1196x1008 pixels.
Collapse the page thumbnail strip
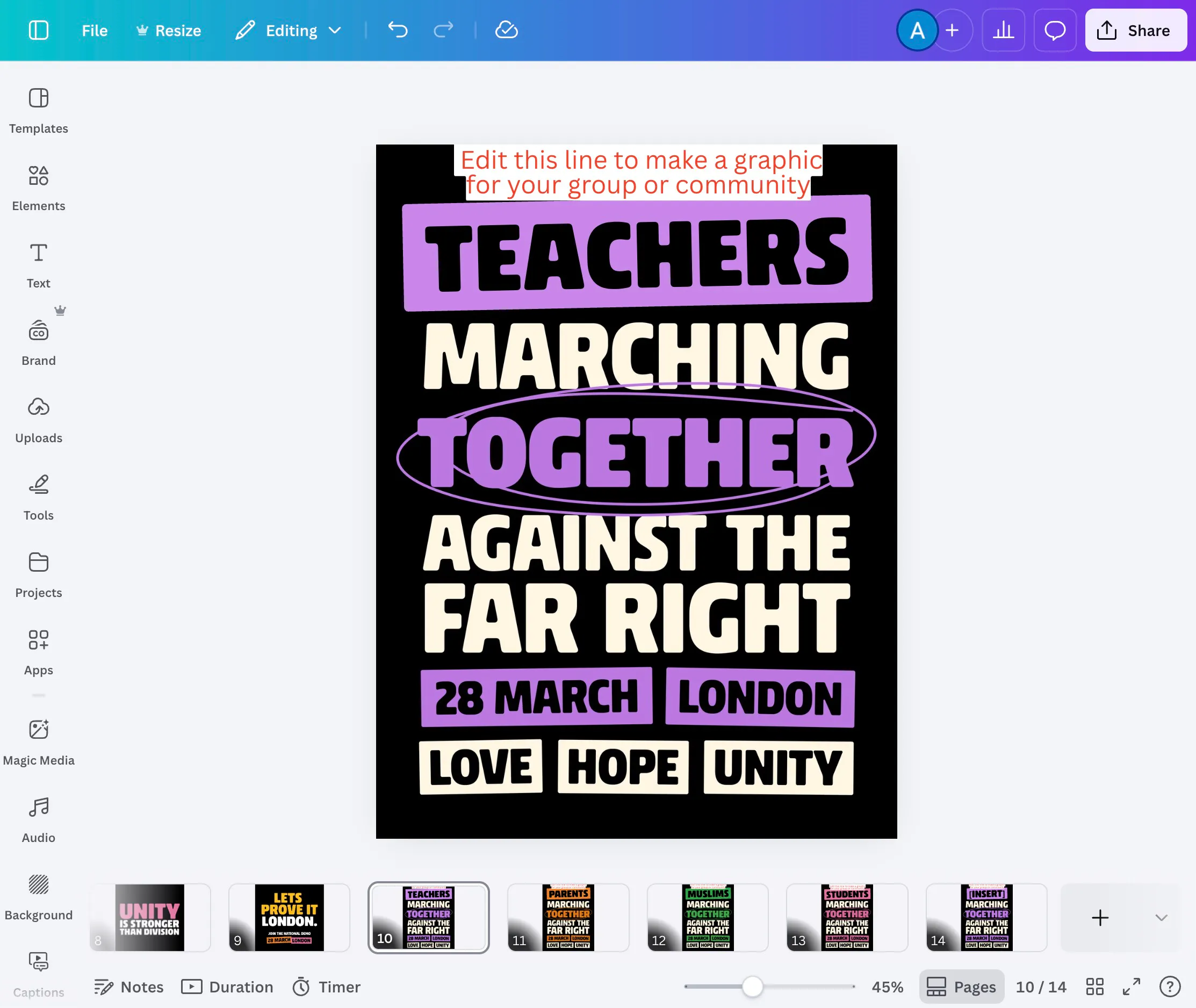tap(1161, 918)
